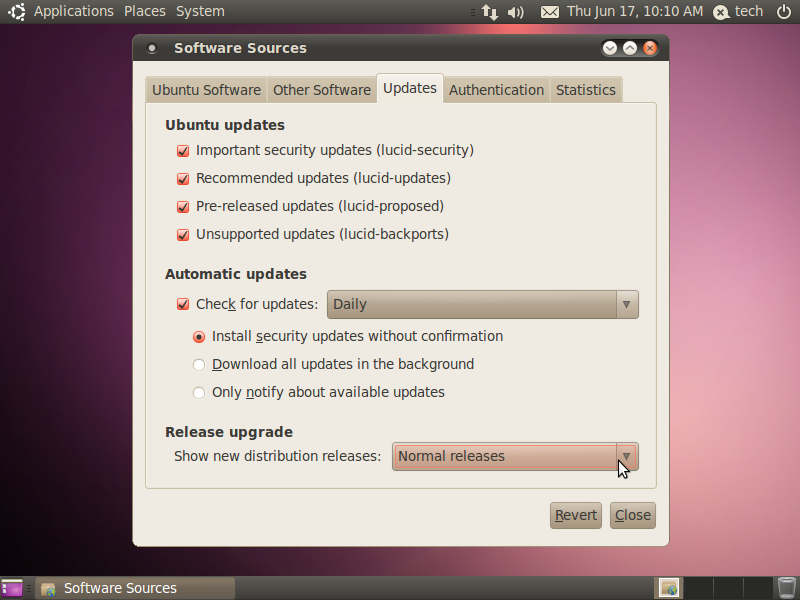The height and width of the screenshot is (600, 800).
Task: Click the user status icon beside tech
Action: [721, 12]
